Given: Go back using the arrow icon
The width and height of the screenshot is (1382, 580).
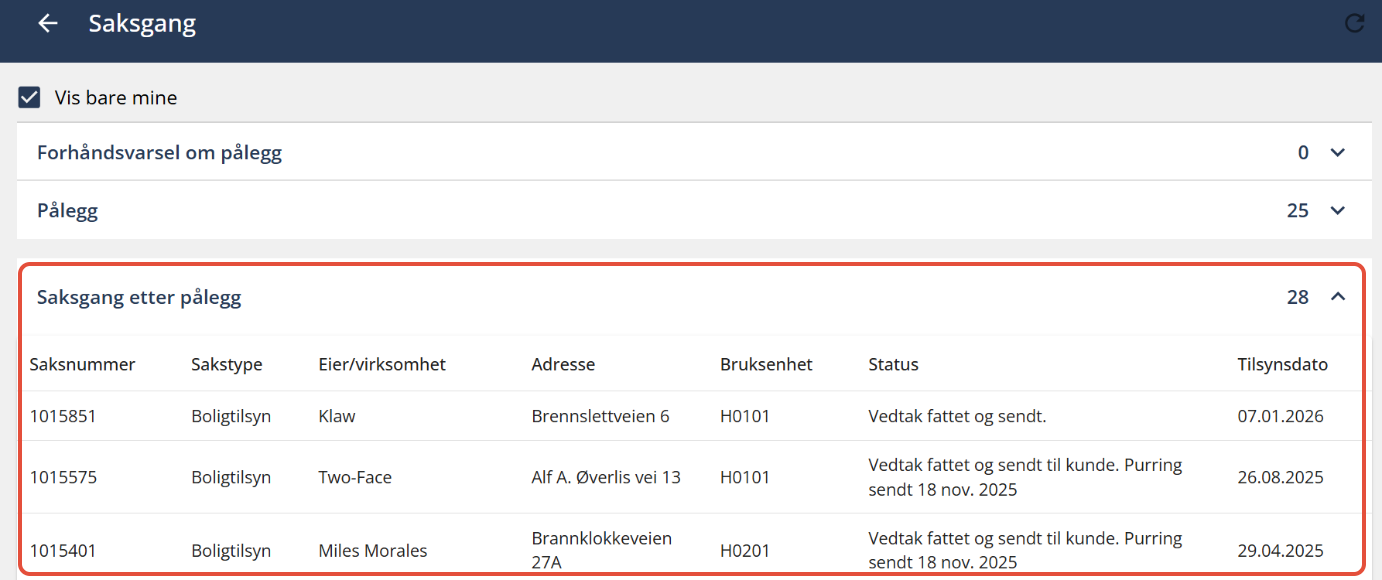Looking at the screenshot, I should [x=48, y=24].
